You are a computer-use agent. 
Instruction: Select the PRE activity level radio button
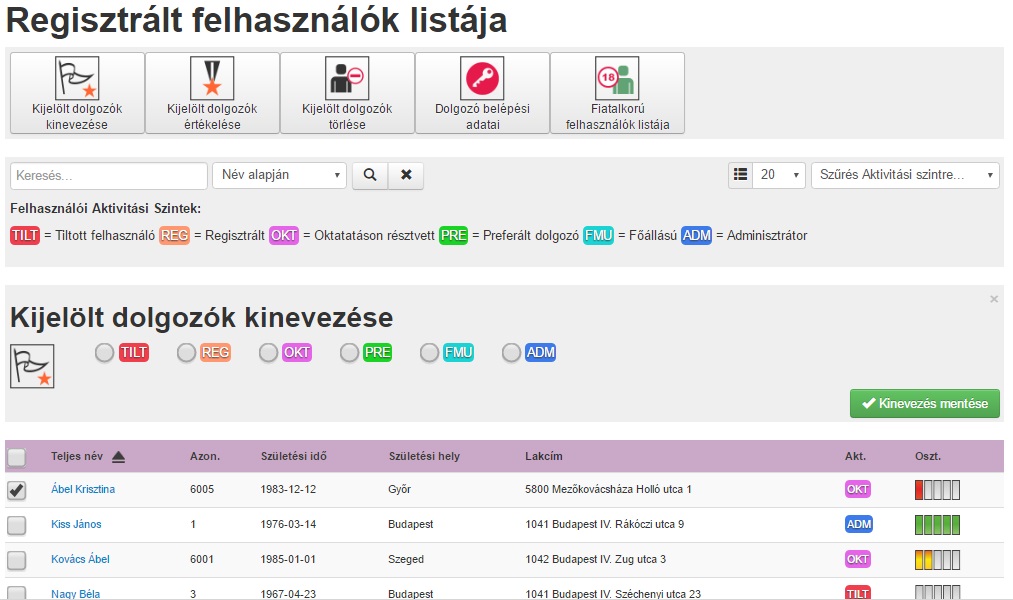(347, 352)
